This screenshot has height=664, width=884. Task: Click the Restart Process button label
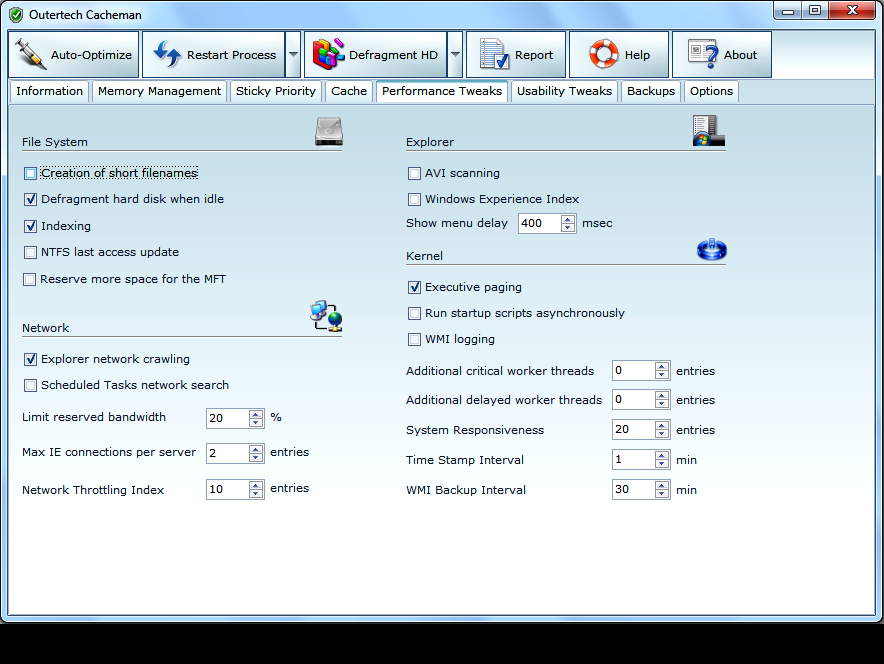[231, 55]
